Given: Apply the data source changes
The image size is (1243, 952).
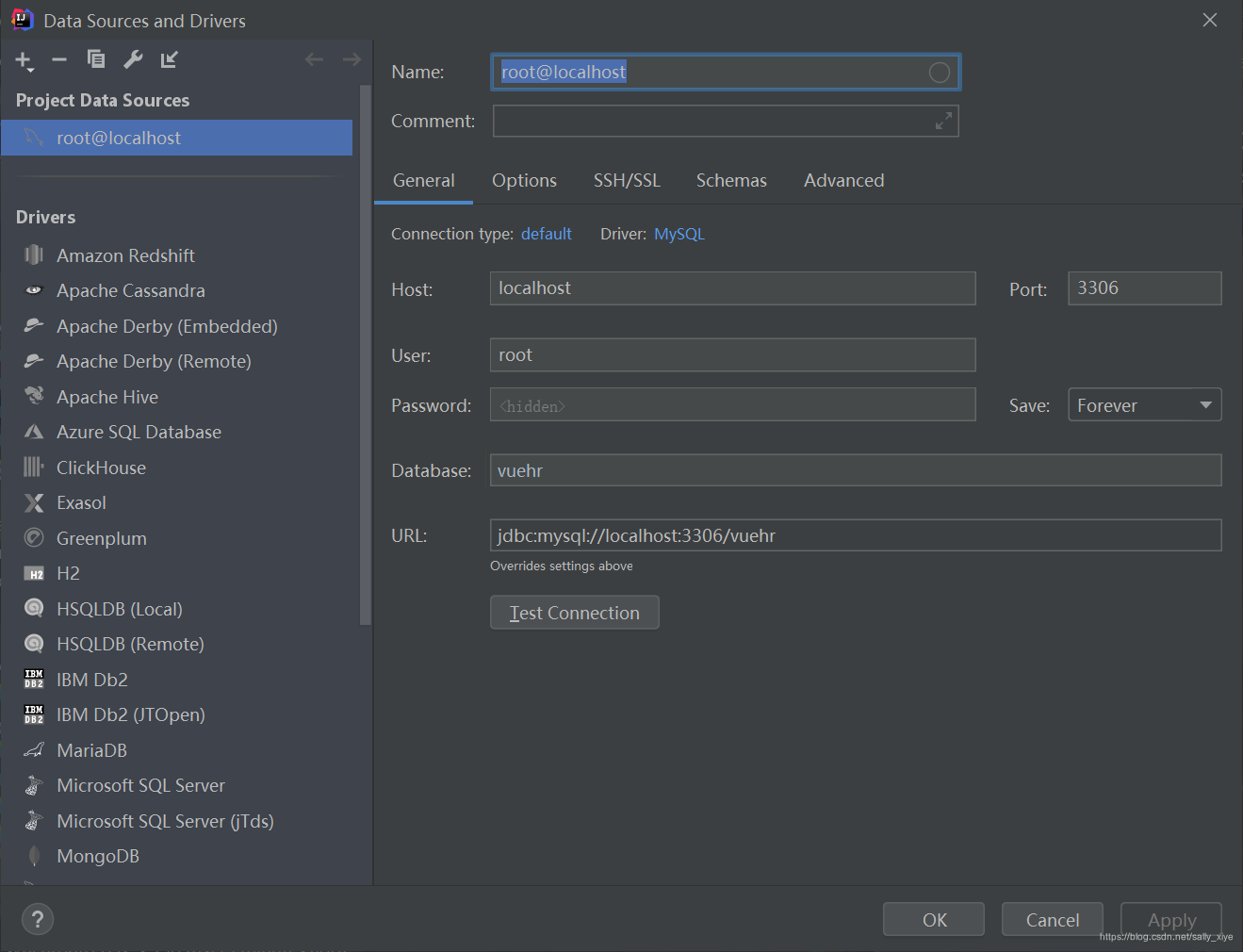Looking at the screenshot, I should point(1170,919).
